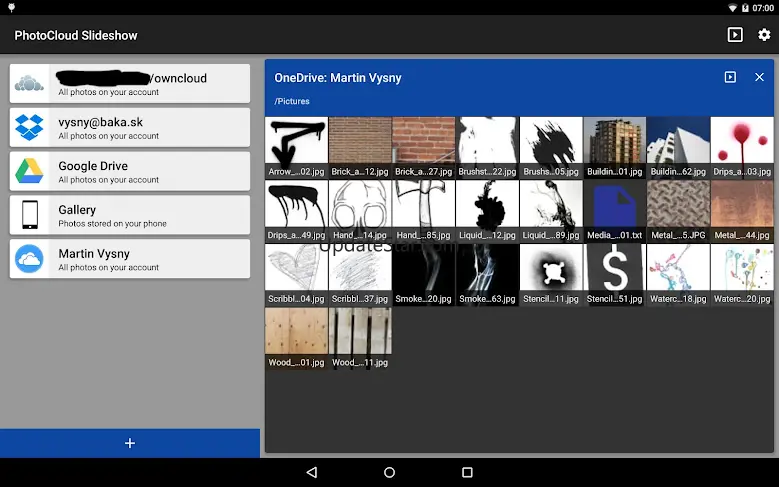Select the ownCloud account
This screenshot has height=487, width=779.
[x=130, y=83]
